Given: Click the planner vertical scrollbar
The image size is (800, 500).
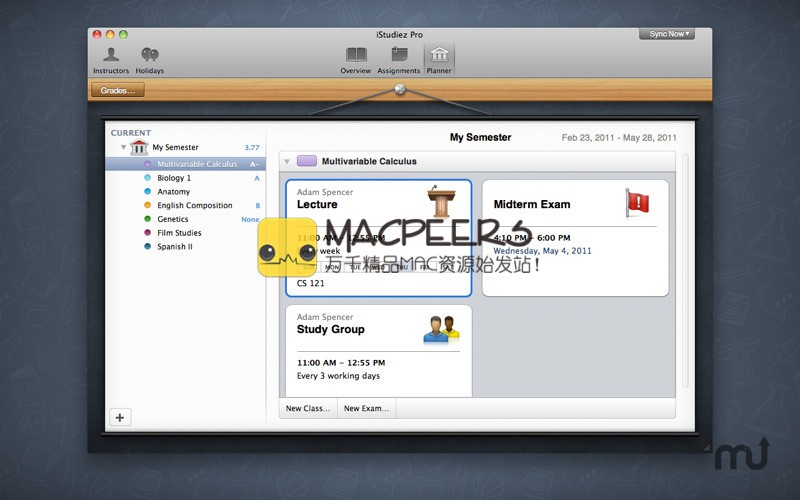Looking at the screenshot, I should [x=685, y=270].
